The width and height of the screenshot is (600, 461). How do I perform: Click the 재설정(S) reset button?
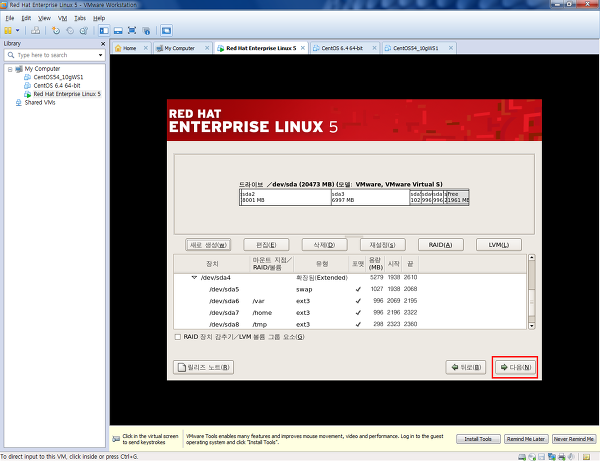[383, 245]
